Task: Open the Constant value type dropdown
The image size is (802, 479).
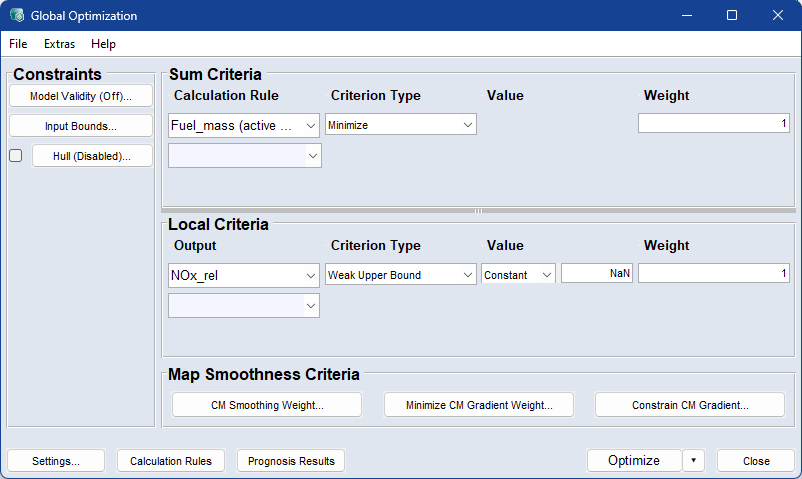Action: click(518, 275)
